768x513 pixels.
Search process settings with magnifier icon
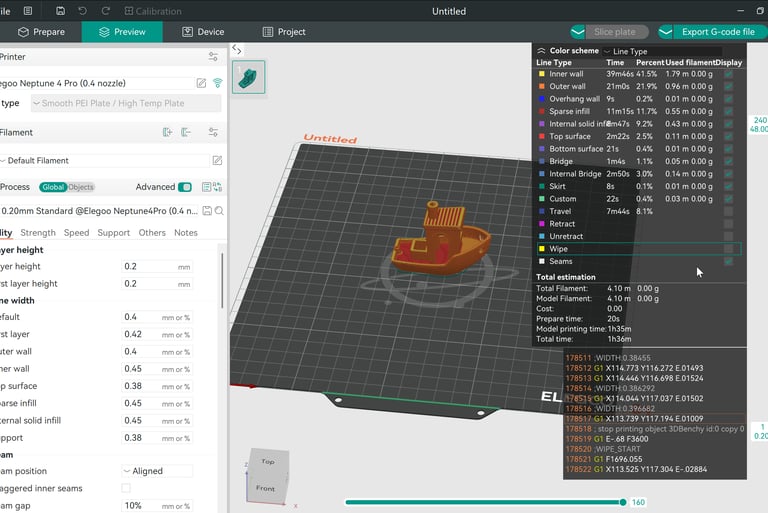coord(219,211)
